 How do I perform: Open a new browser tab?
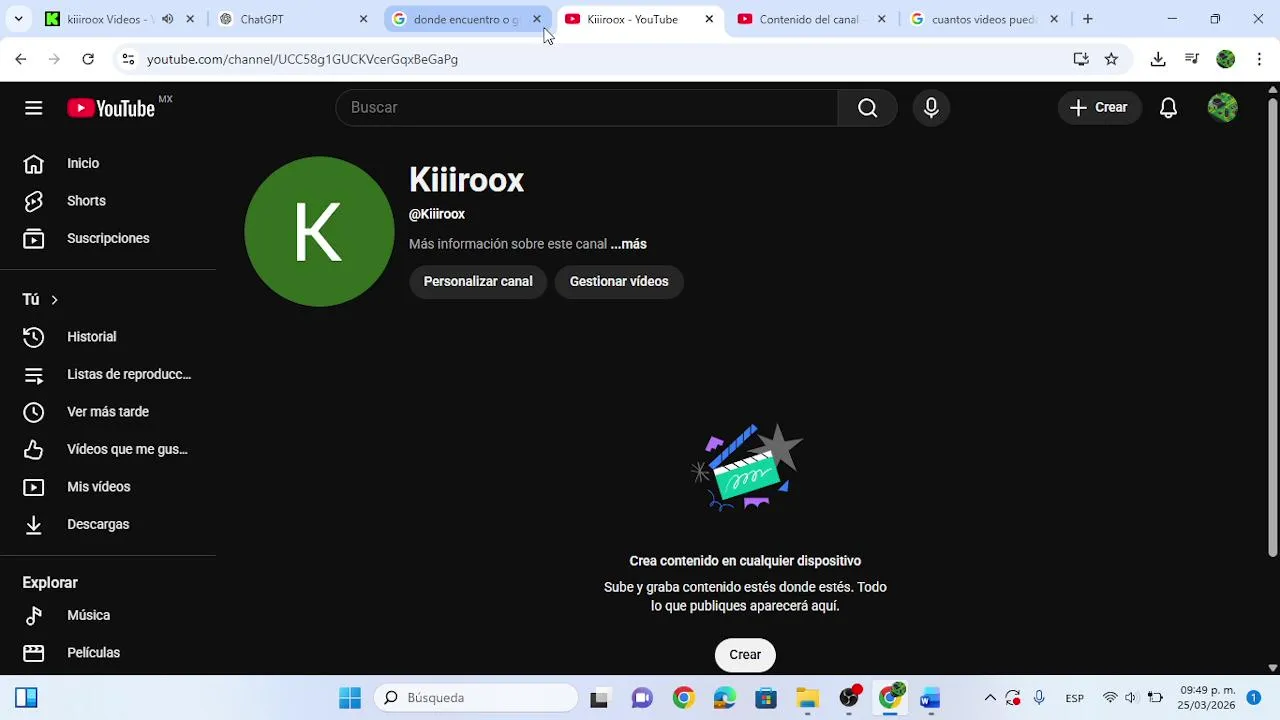pyautogui.click(x=1088, y=19)
